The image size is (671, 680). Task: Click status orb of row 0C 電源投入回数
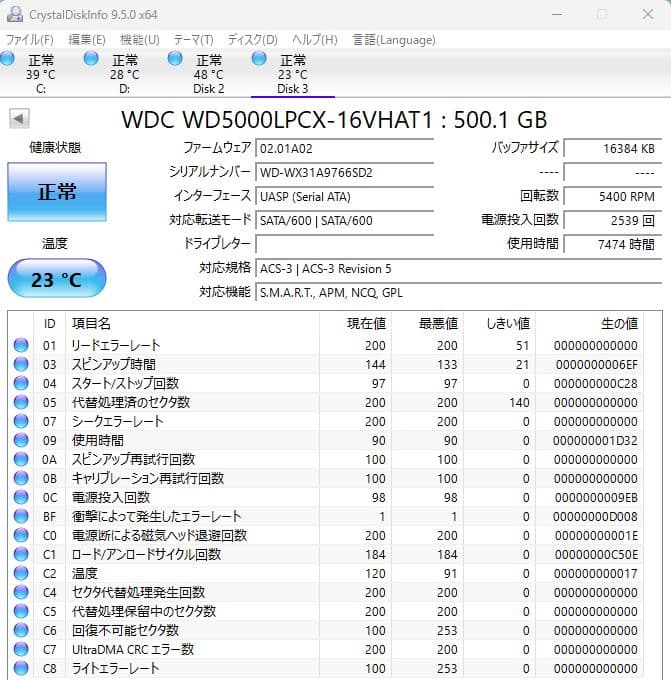(21, 497)
